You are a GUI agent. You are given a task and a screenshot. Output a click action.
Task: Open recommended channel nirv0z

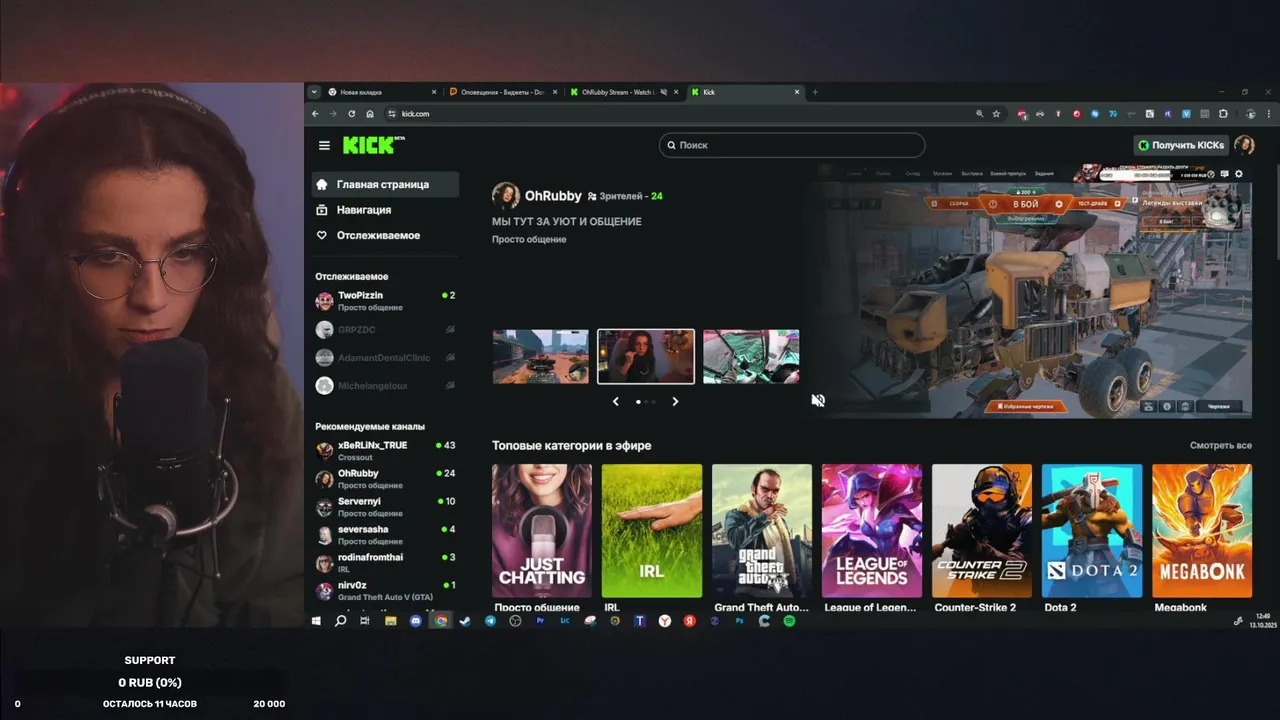[x=385, y=591]
